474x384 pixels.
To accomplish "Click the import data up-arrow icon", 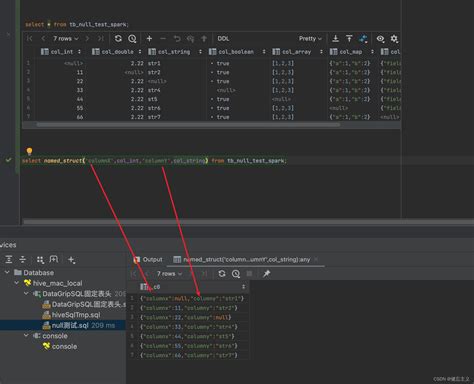I will point(349,39).
